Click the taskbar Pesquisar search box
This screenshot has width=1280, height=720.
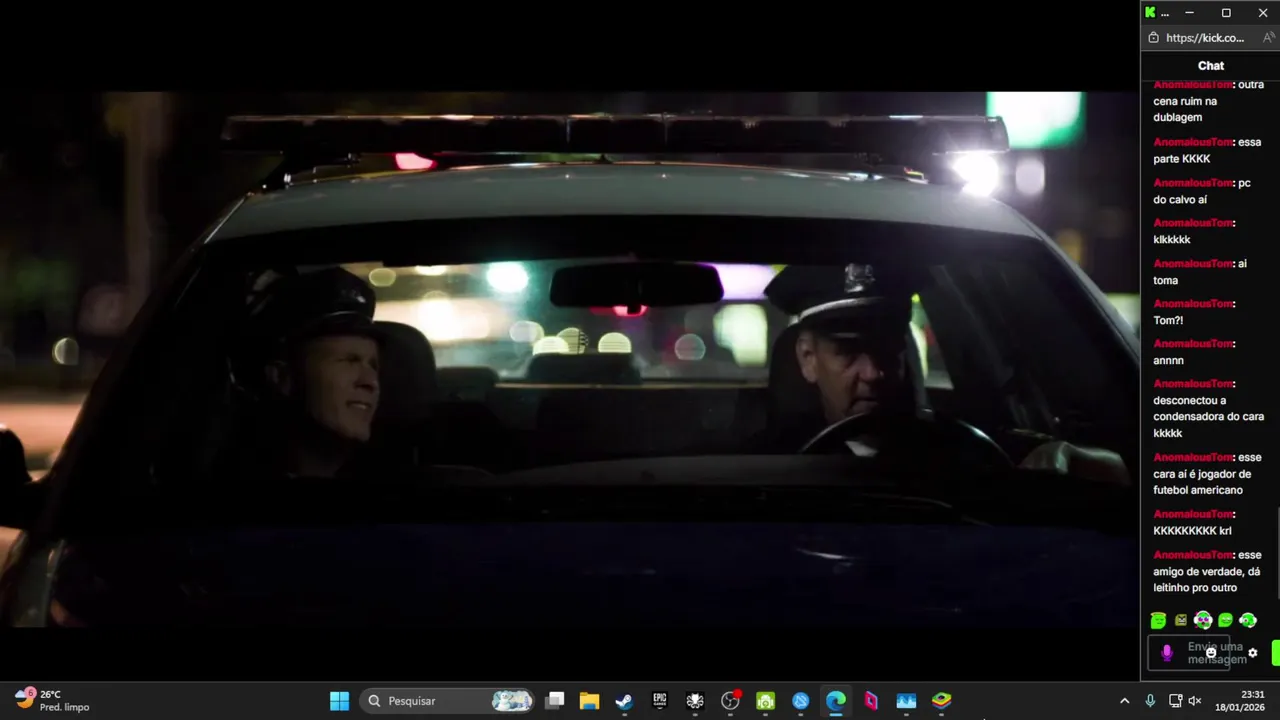click(449, 701)
